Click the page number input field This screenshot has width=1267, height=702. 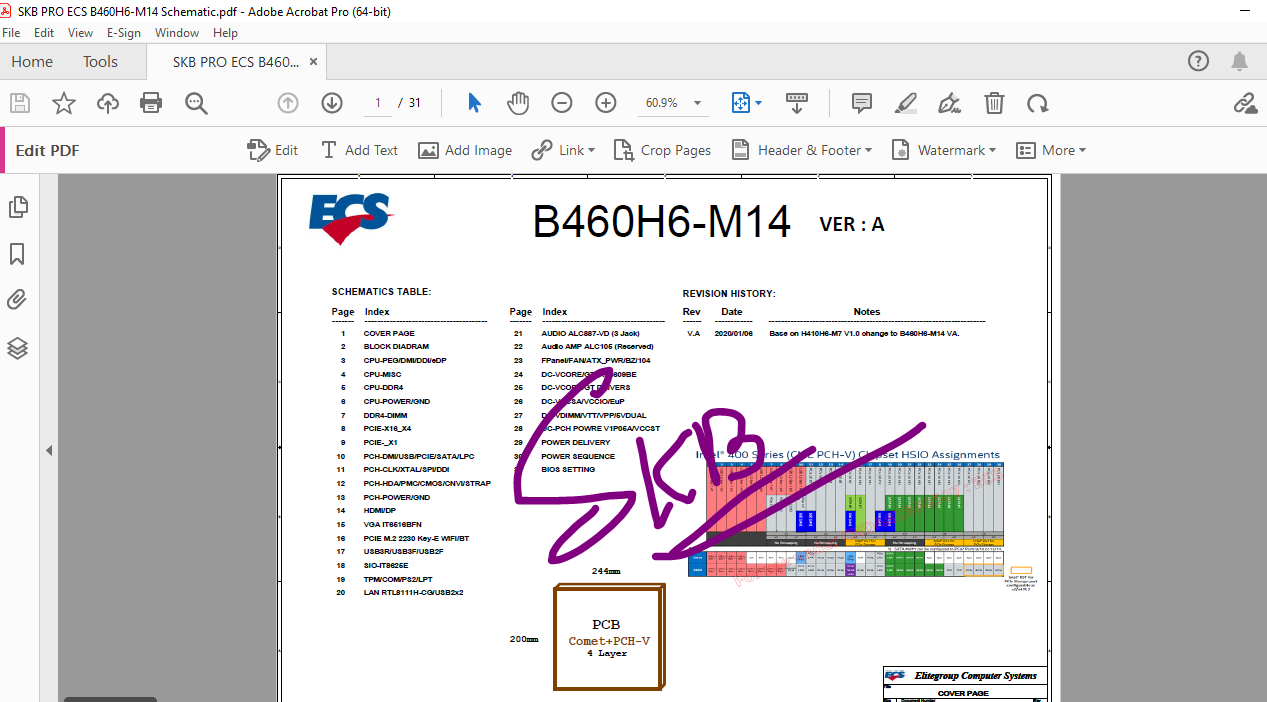(x=377, y=103)
